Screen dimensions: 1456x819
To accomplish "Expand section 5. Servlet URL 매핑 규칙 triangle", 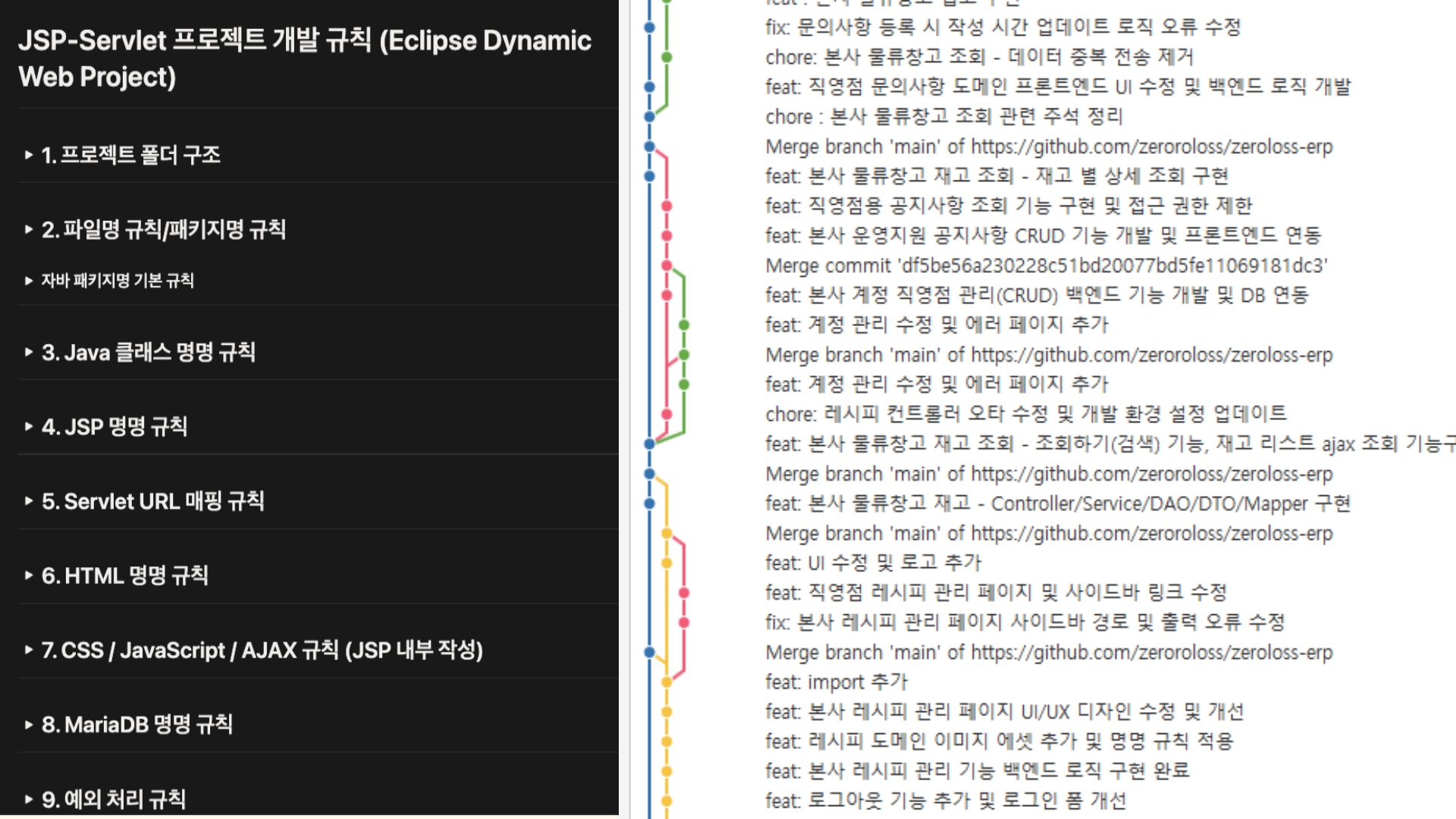I will click(x=29, y=501).
